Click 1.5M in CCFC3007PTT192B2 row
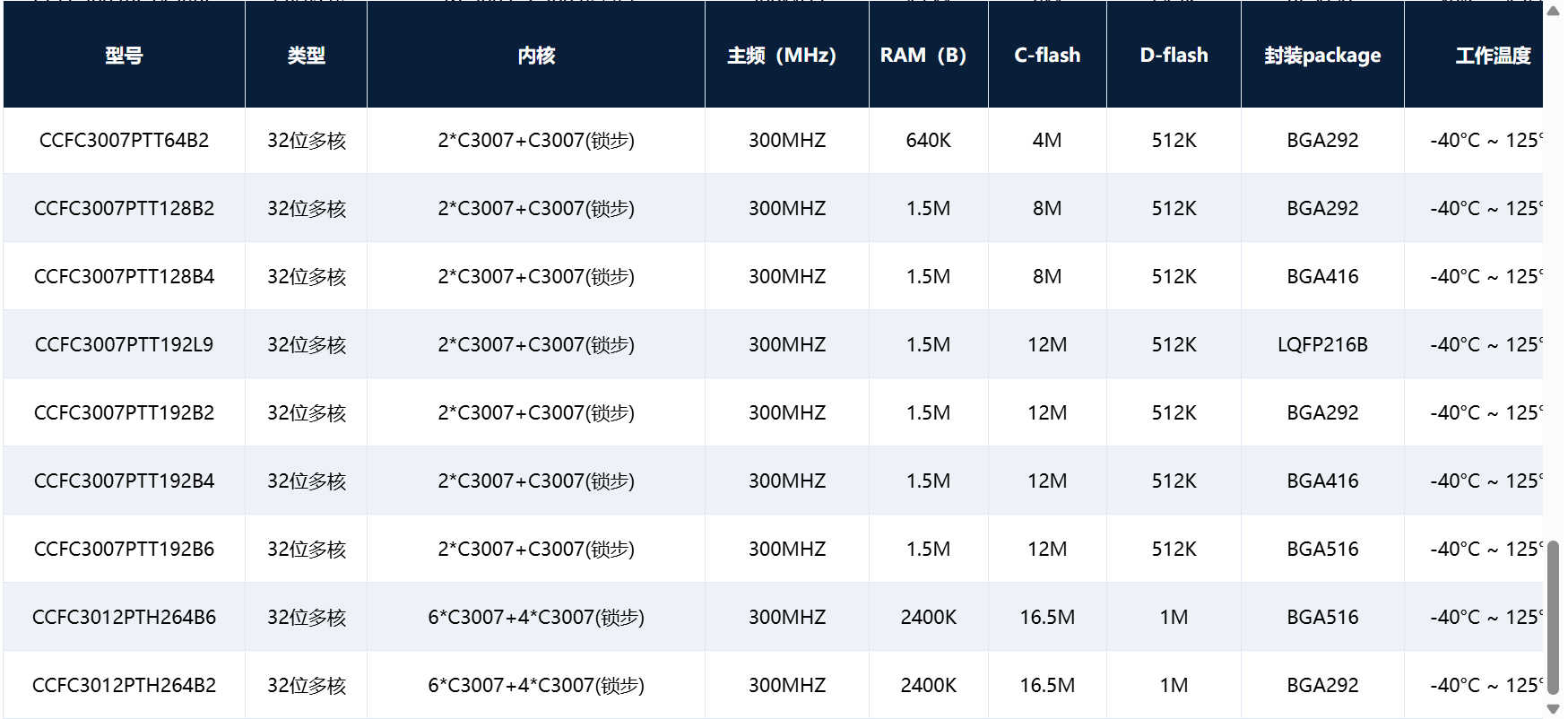Viewport: 1568px width, 719px height. click(x=928, y=413)
